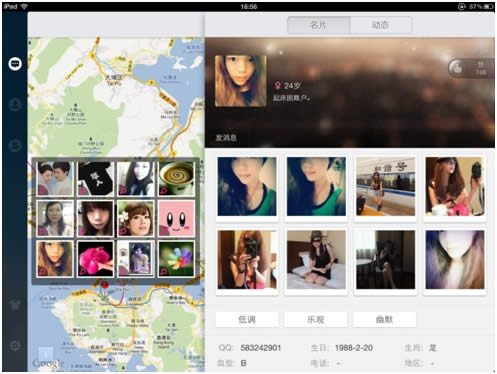Click the birthday value 1988-2-20
The image size is (497, 374).
point(354,348)
